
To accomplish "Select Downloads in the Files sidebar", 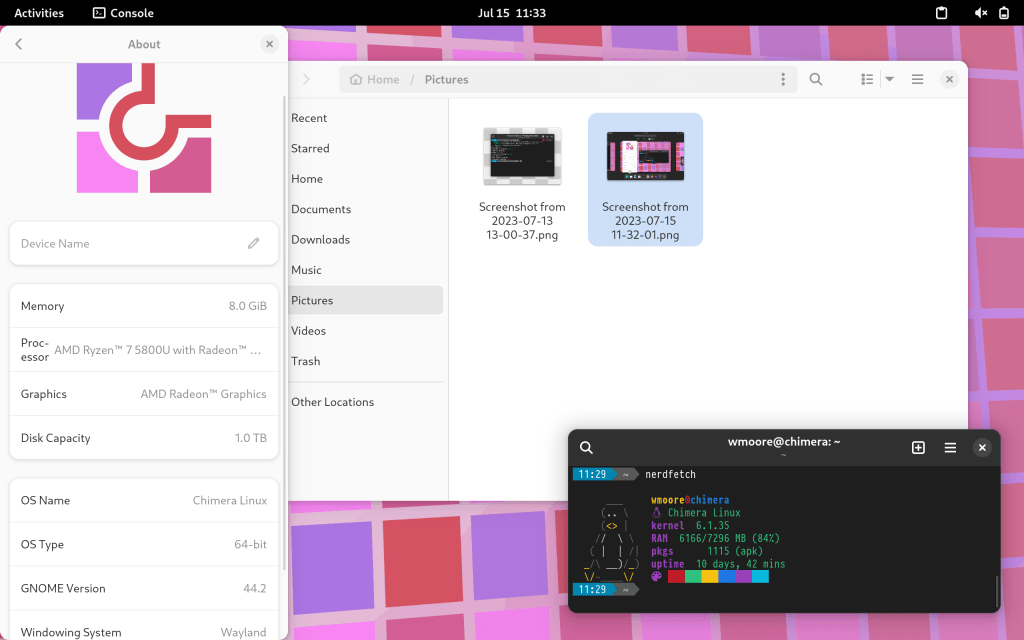I will 320,240.
